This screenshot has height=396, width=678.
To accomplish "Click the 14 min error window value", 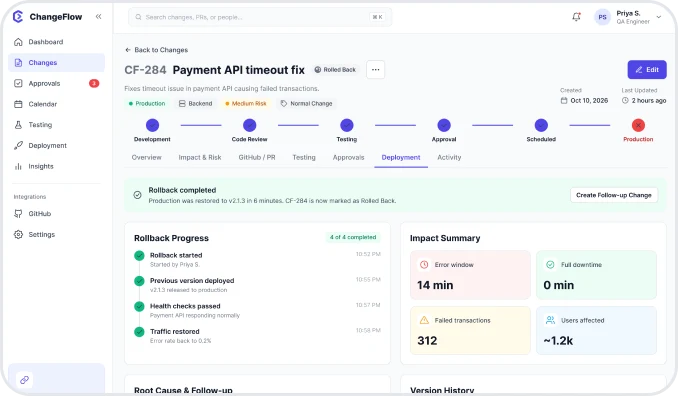I will pos(435,285).
